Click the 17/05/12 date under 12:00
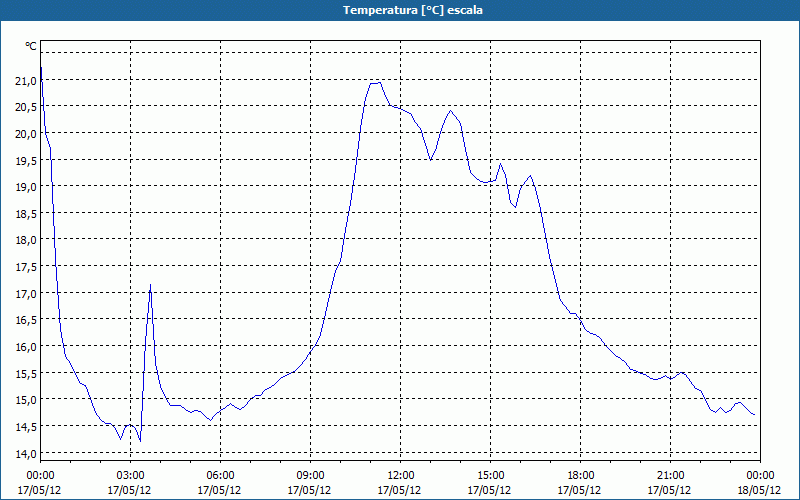Screen dimensions: 800x500 click(399, 490)
